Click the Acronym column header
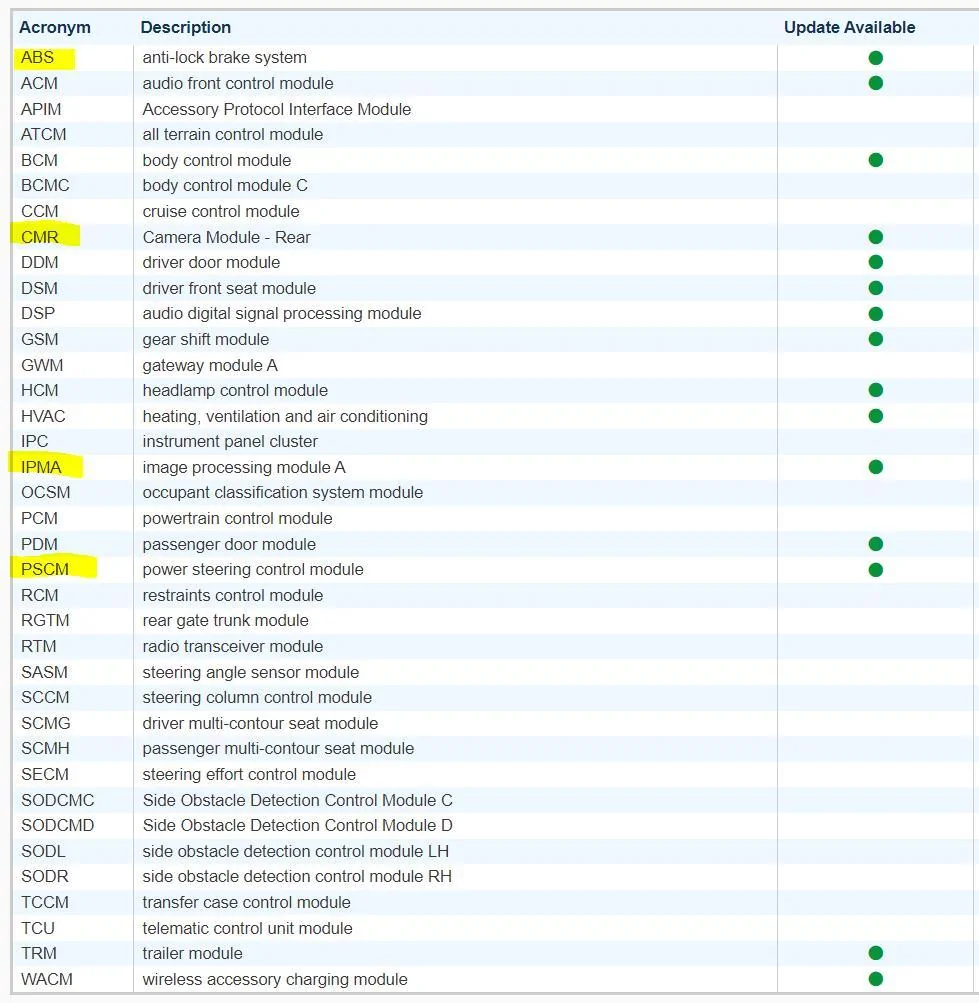This screenshot has width=979, height=1003. [55, 28]
